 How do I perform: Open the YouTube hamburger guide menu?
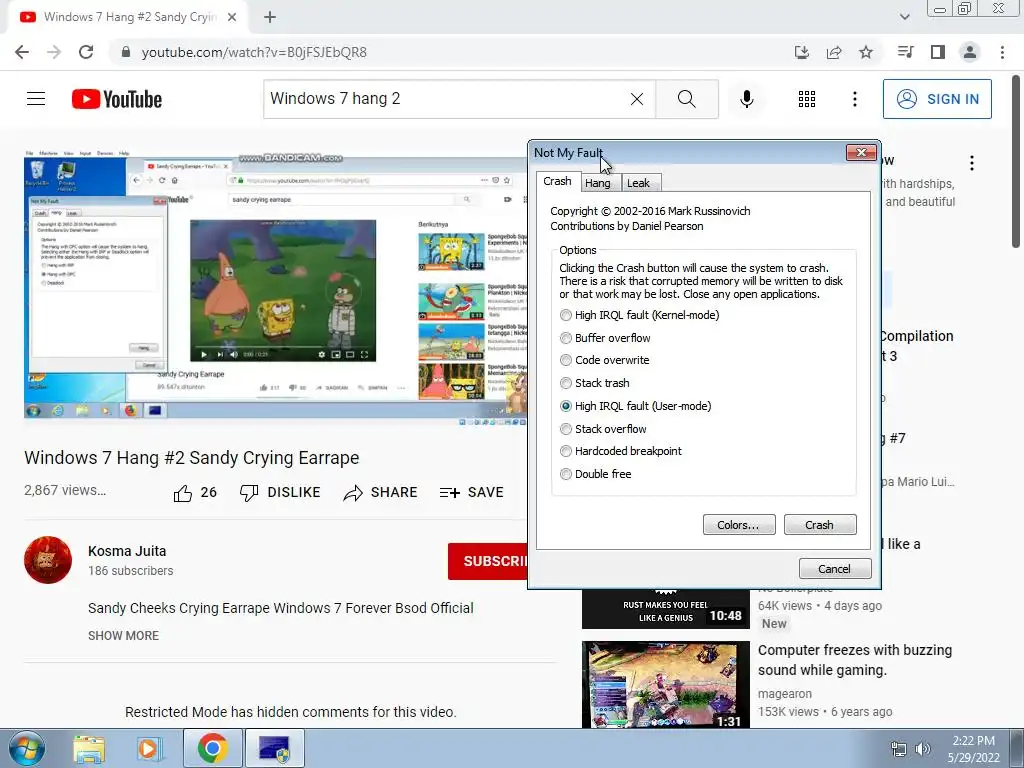click(36, 99)
